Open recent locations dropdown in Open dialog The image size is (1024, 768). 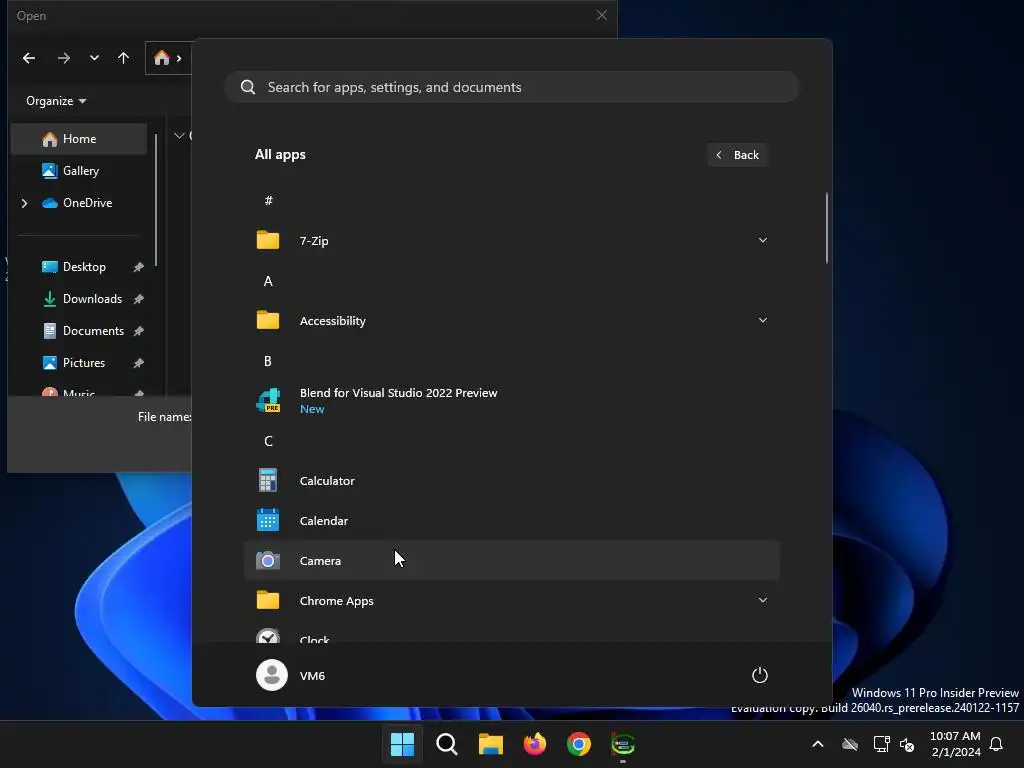(94, 58)
